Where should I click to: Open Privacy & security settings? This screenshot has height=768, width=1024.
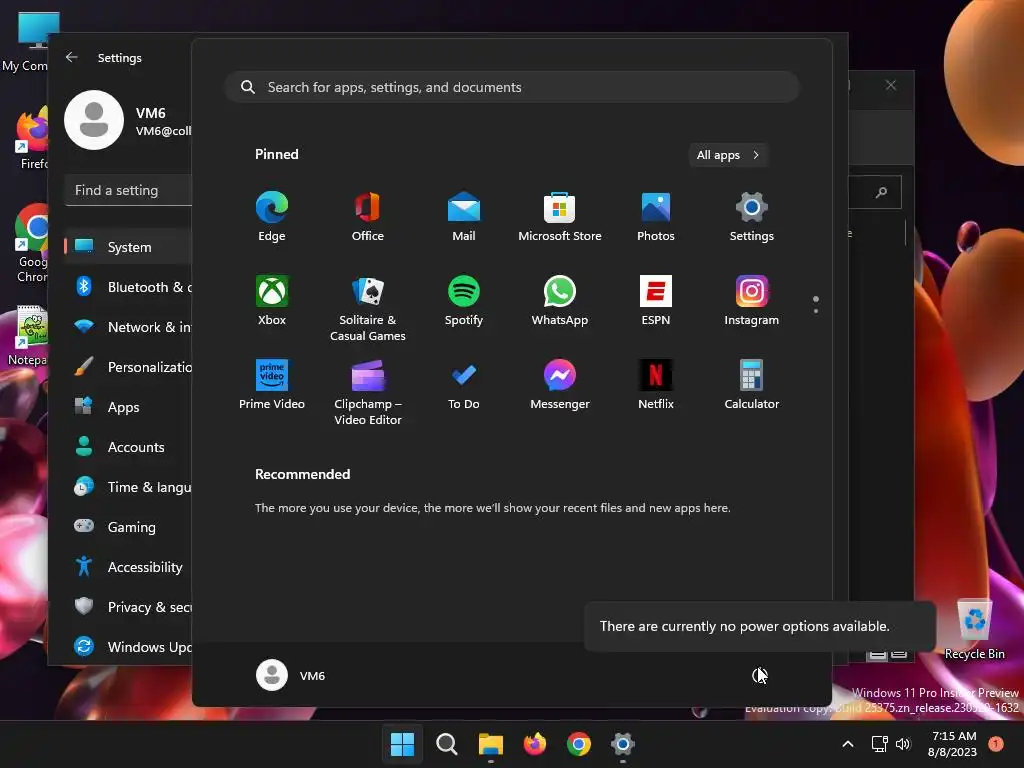pyautogui.click(x=128, y=607)
